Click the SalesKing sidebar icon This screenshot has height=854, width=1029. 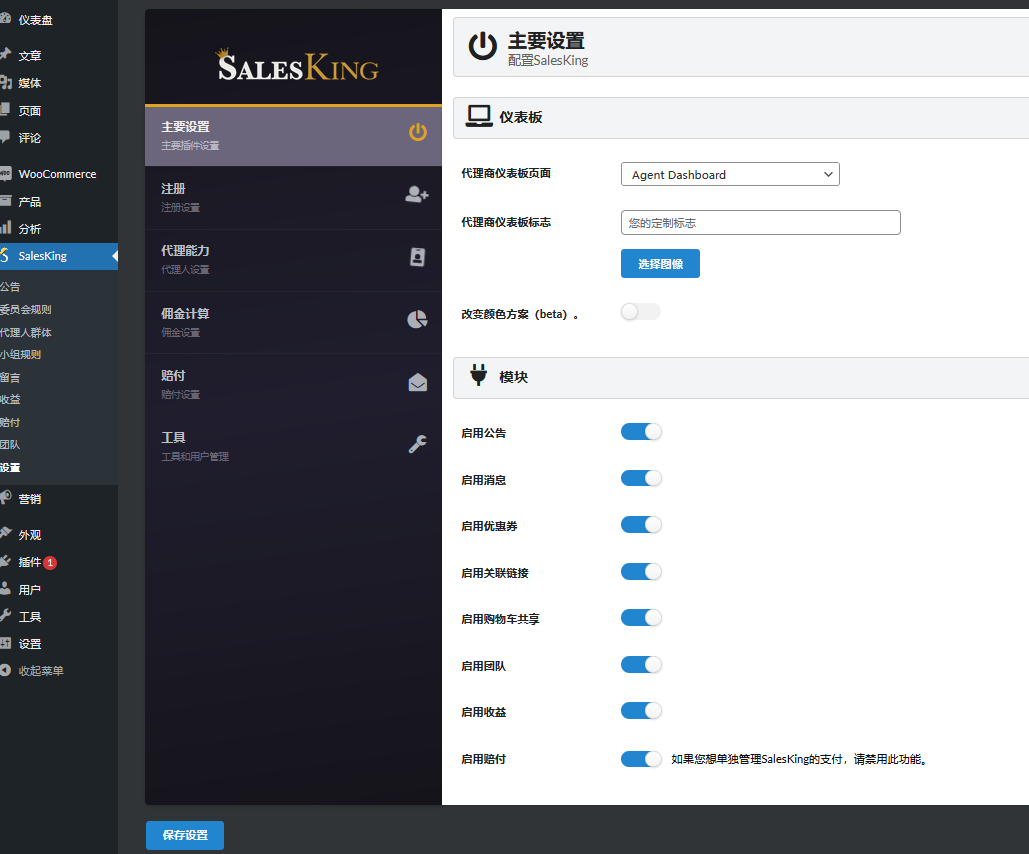click(x=5, y=255)
